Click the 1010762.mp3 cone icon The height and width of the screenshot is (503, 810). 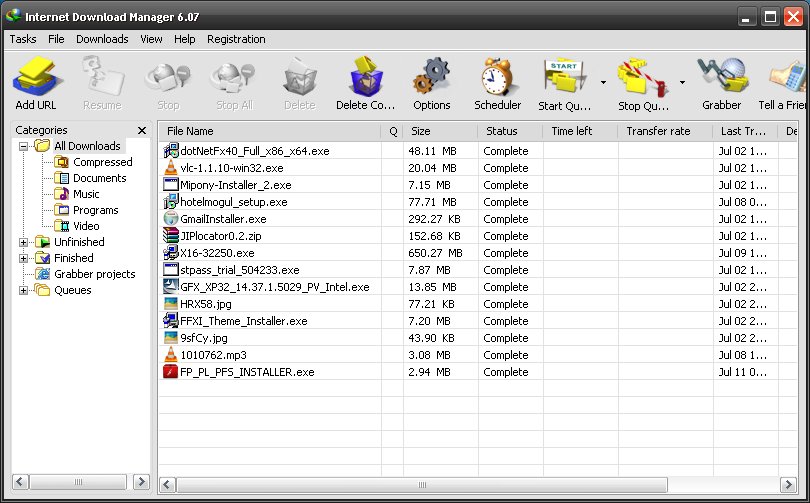click(x=170, y=355)
